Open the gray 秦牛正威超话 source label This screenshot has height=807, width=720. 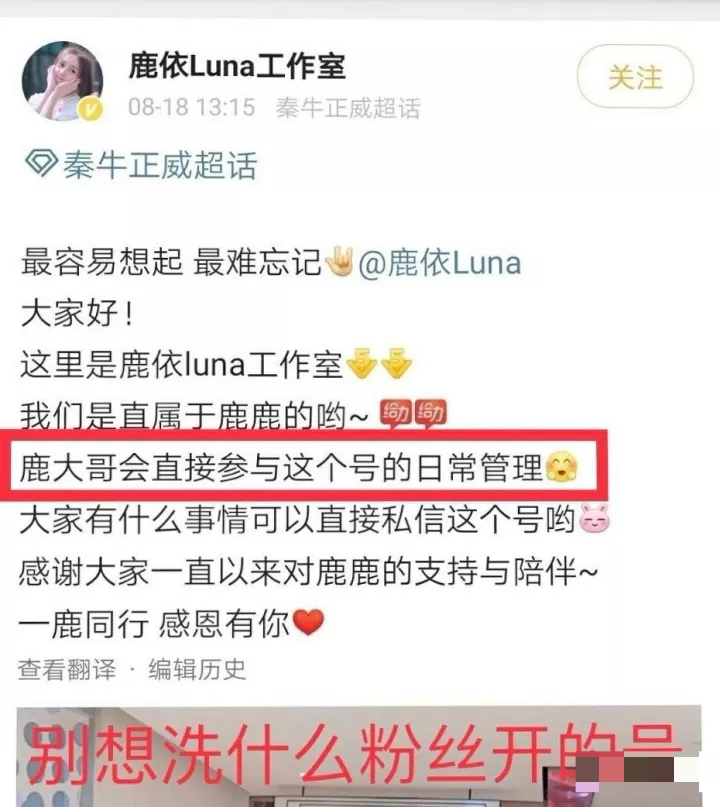(348, 108)
